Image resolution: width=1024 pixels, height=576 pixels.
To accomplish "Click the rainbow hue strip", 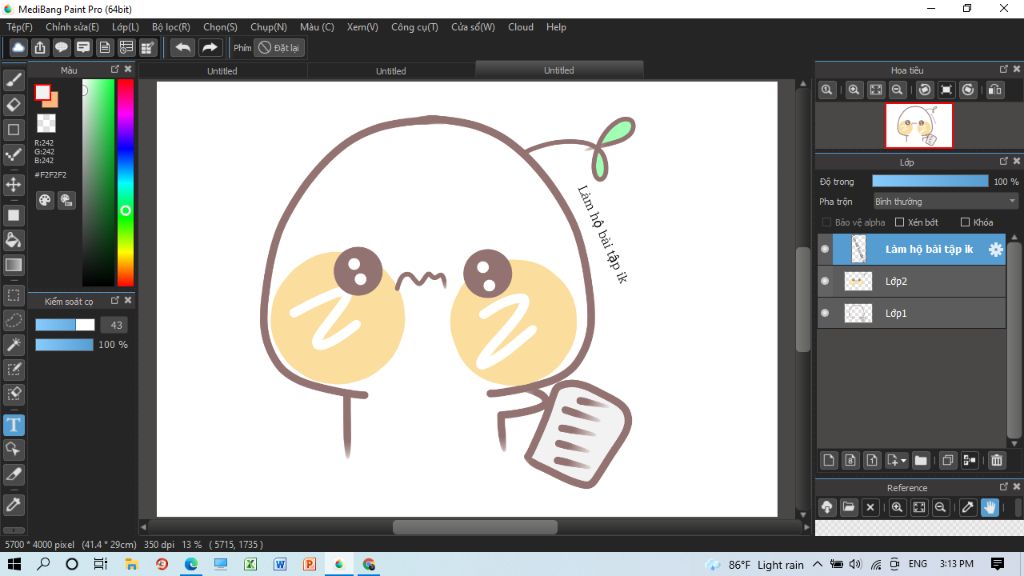I will click(125, 182).
